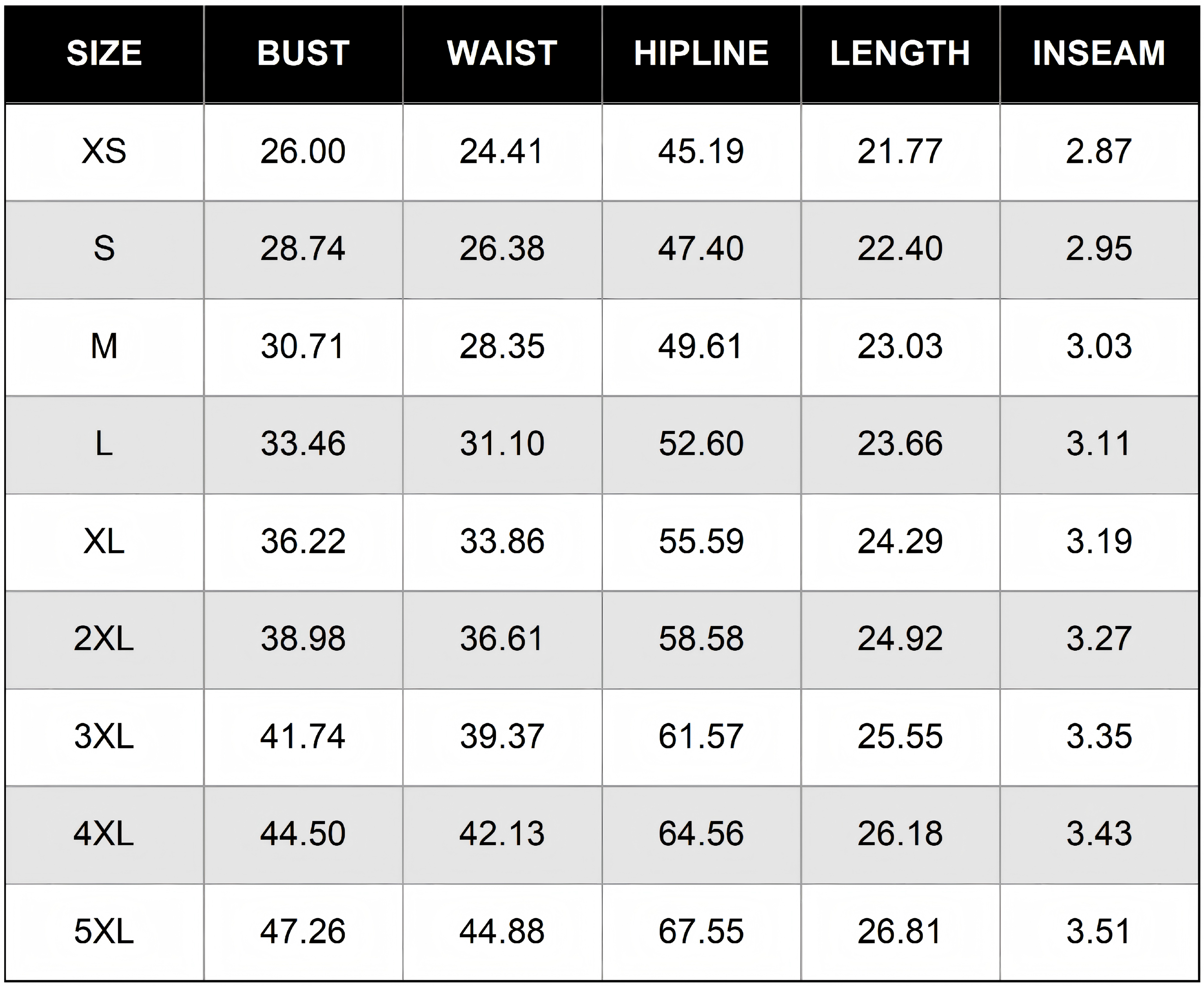Click inseam value 3.27 for 2XL
This screenshot has width=1204, height=986.
1099,638
